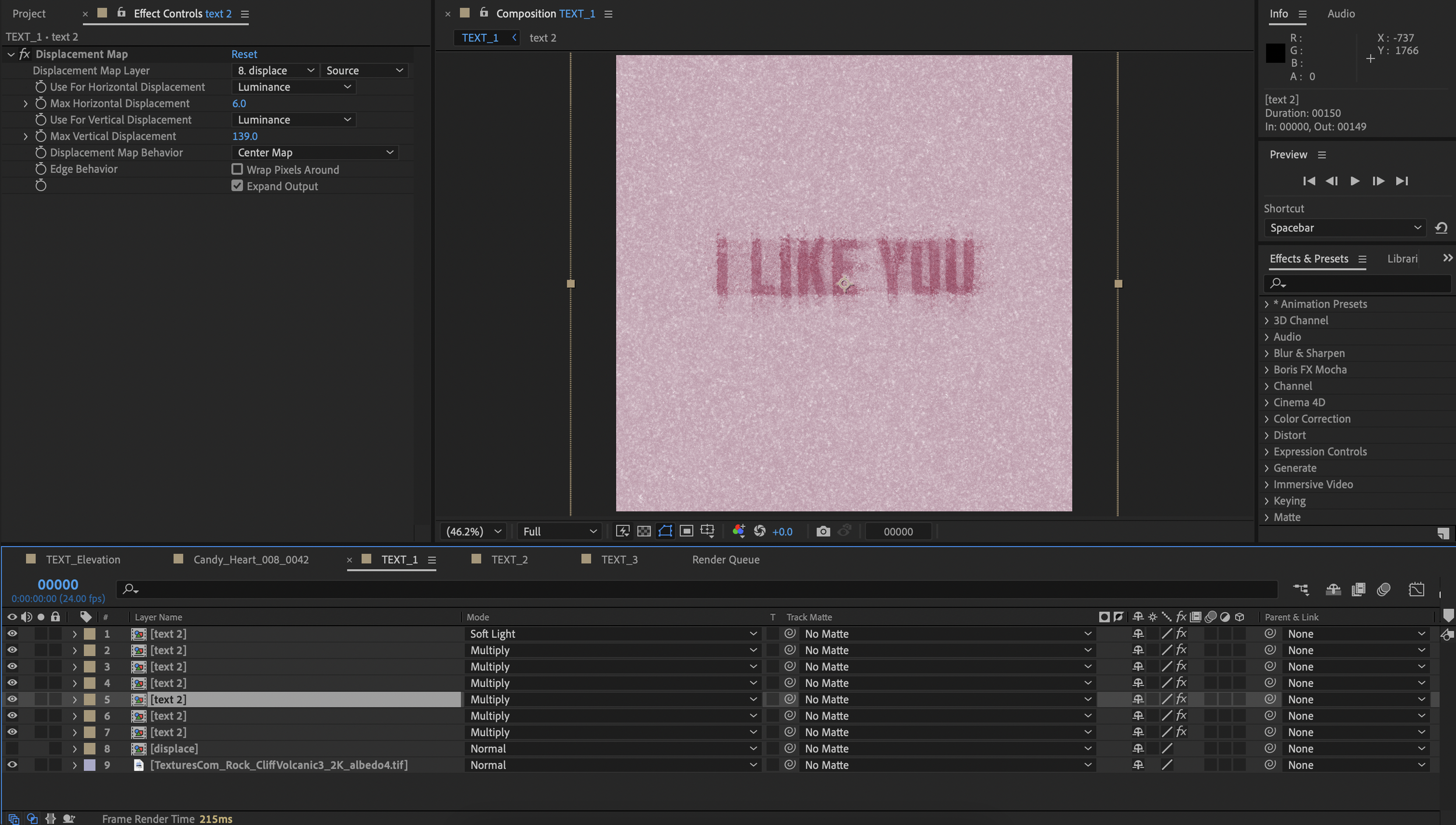Image resolution: width=1456 pixels, height=825 pixels.
Task: Toggle the transparency grid icon
Action: pyautogui.click(x=644, y=531)
